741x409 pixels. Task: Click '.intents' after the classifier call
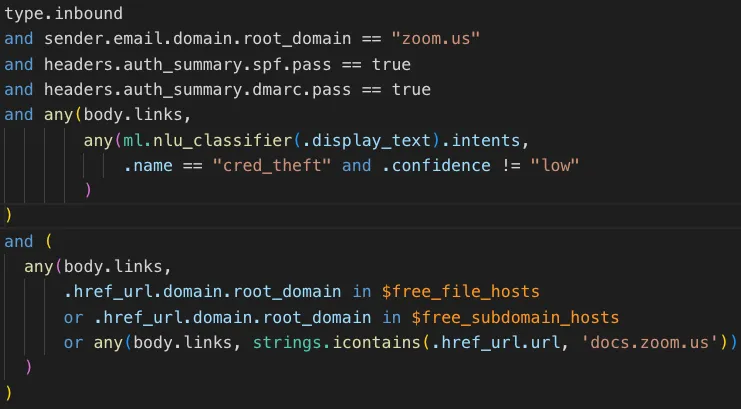[x=481, y=140]
